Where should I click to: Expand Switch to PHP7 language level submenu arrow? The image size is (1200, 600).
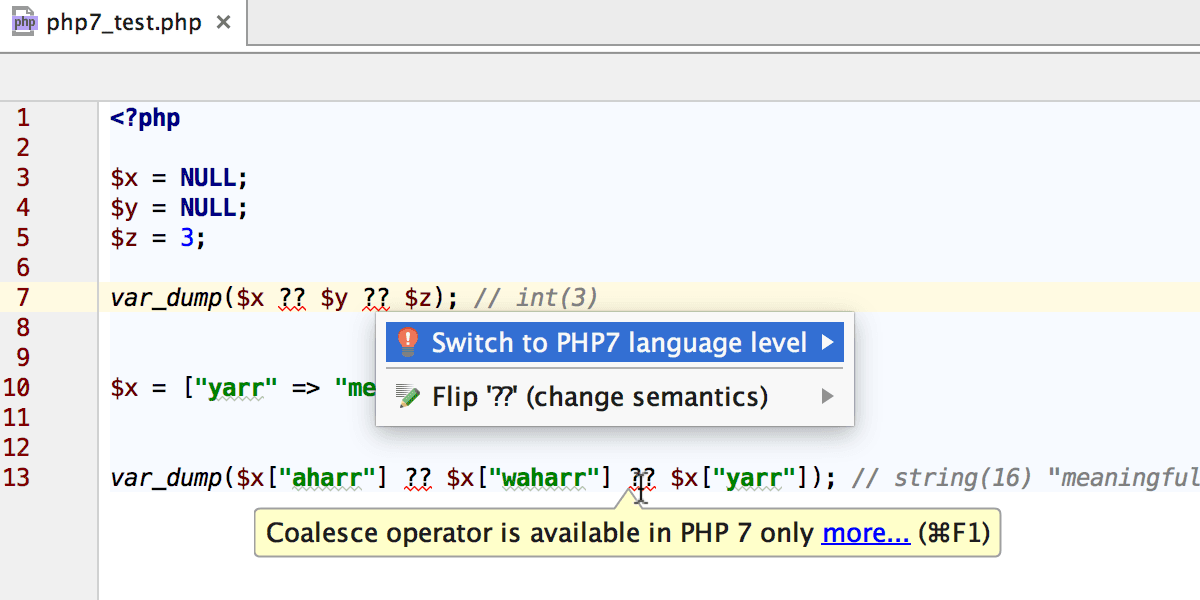pos(827,343)
